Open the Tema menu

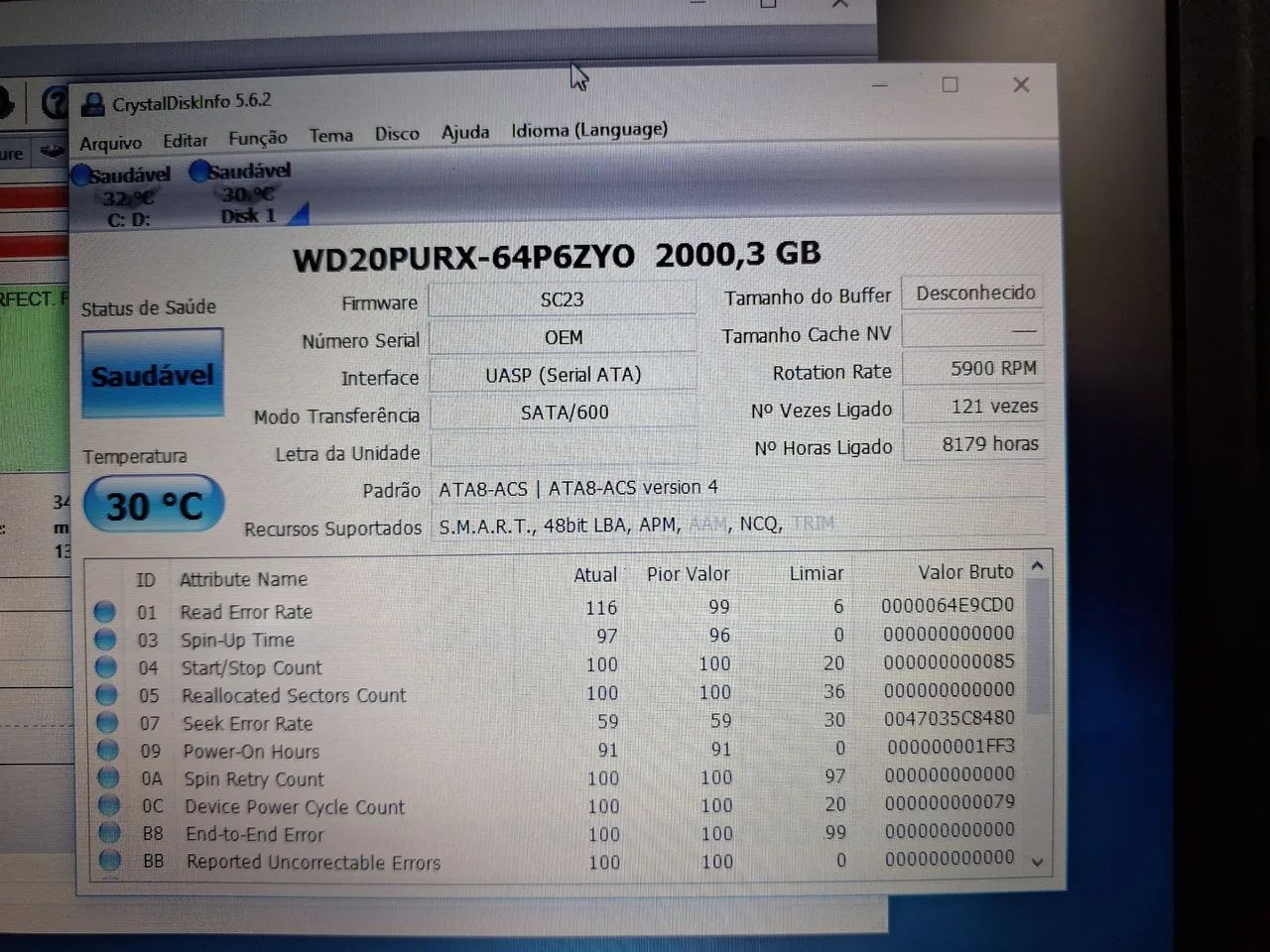click(330, 135)
